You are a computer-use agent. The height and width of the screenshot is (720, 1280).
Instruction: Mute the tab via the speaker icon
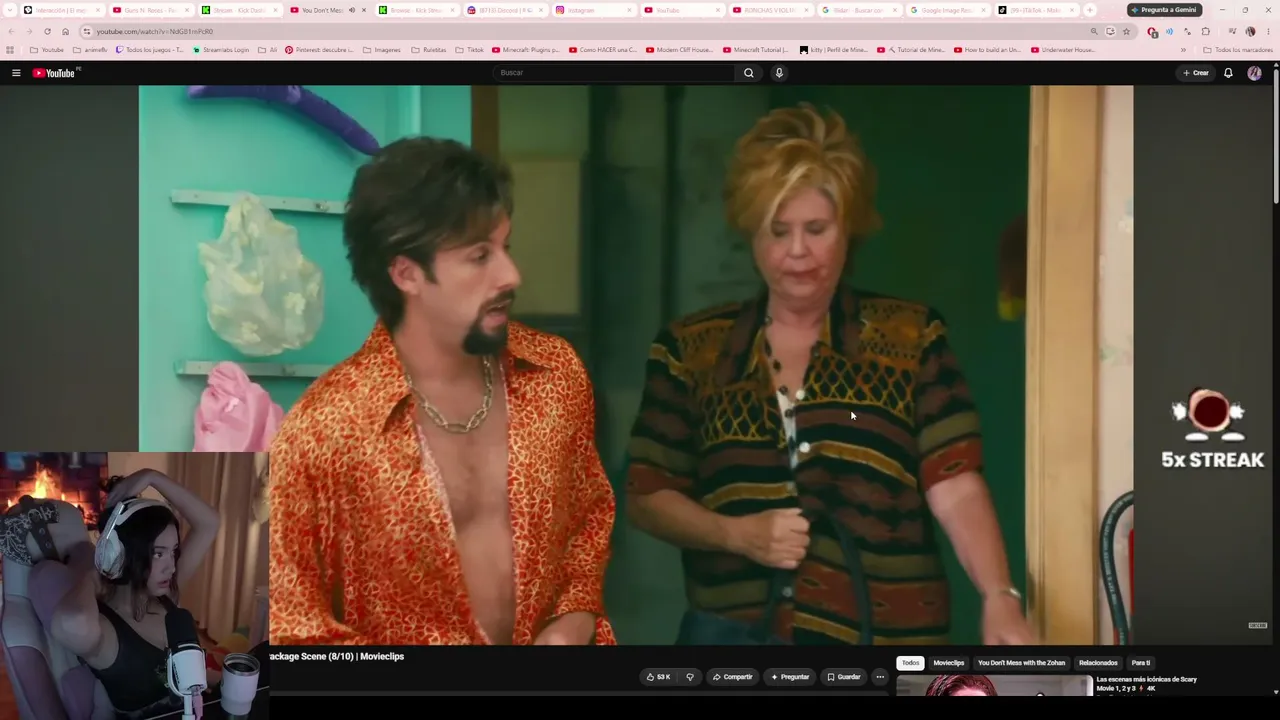tap(351, 10)
